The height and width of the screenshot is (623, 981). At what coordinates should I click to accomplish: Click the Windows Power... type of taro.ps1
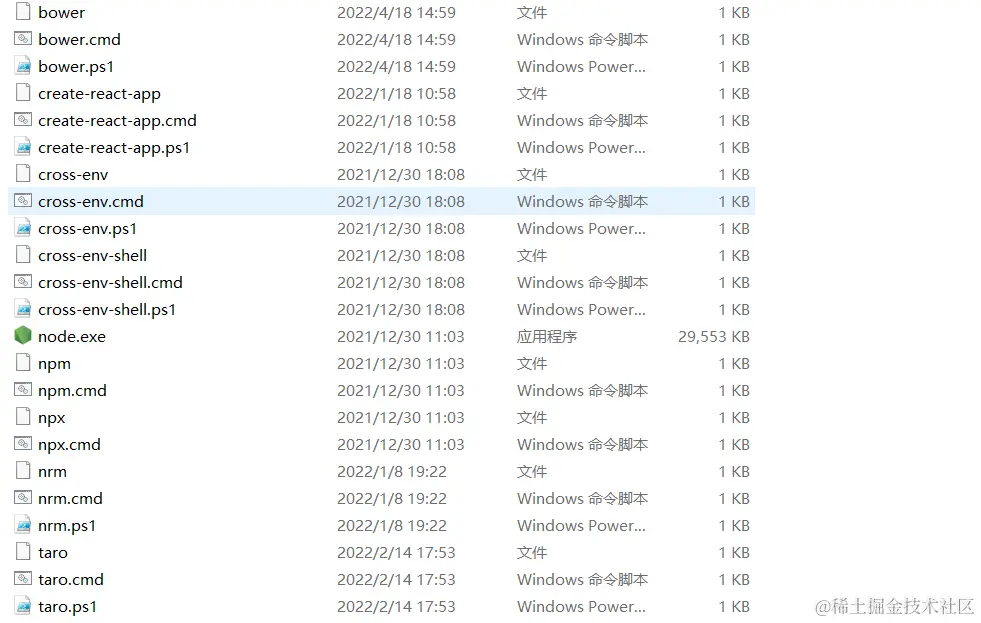(x=581, y=607)
